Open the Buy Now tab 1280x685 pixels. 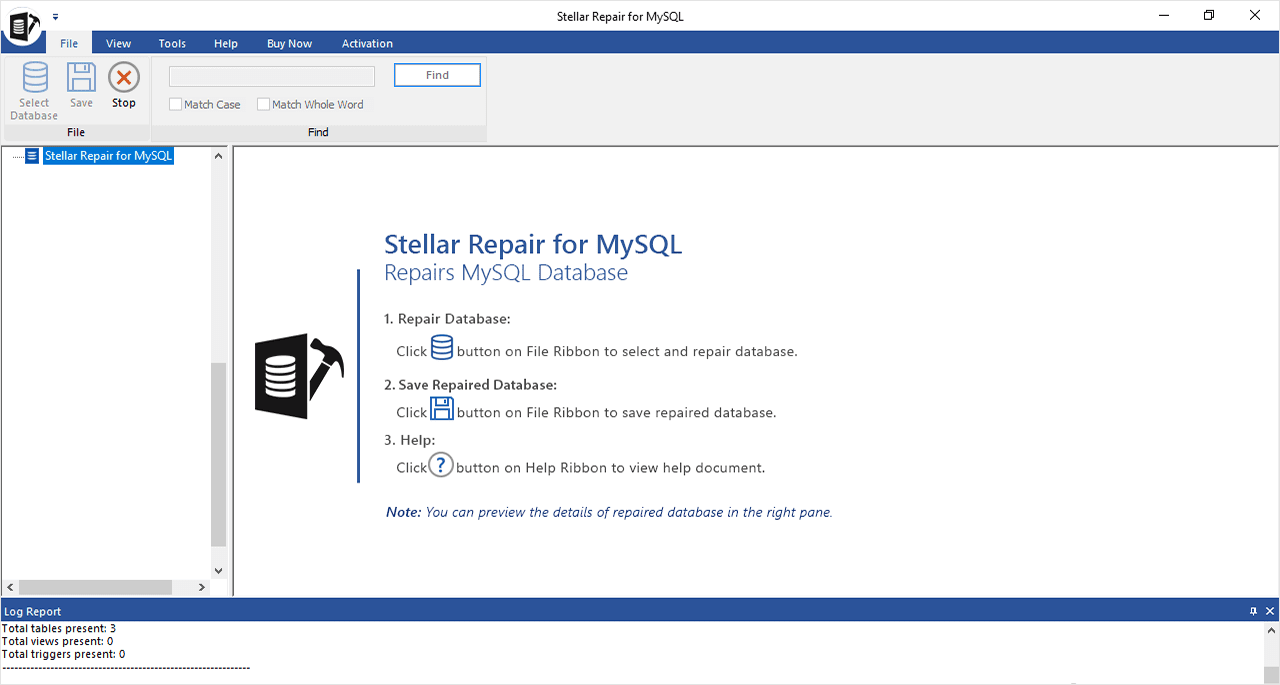[290, 43]
